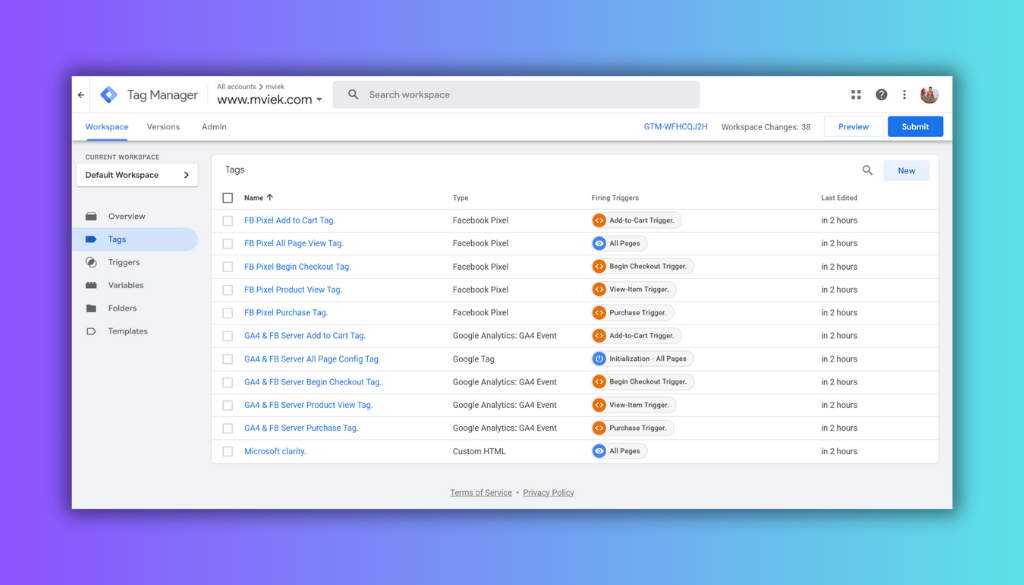This screenshot has width=1024, height=585.
Task: Click the back arrow beside Tag Manager logo
Action: [81, 95]
